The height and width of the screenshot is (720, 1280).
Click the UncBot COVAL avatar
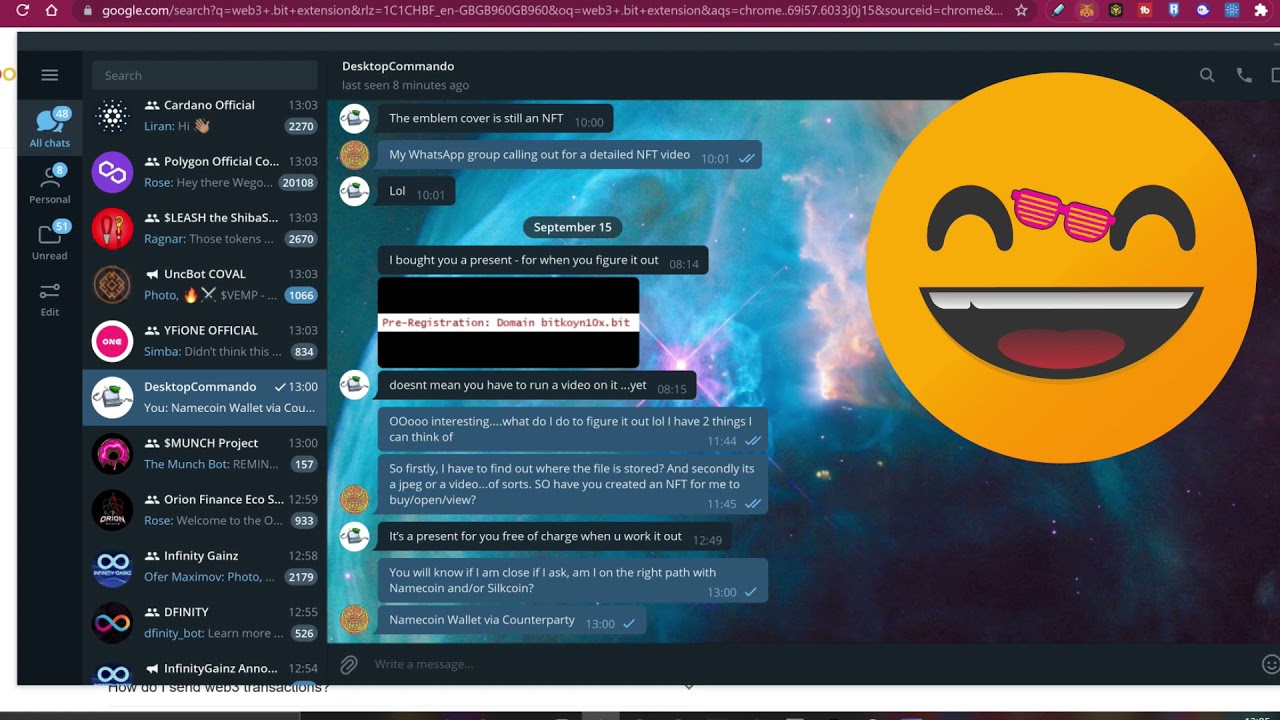pos(112,285)
